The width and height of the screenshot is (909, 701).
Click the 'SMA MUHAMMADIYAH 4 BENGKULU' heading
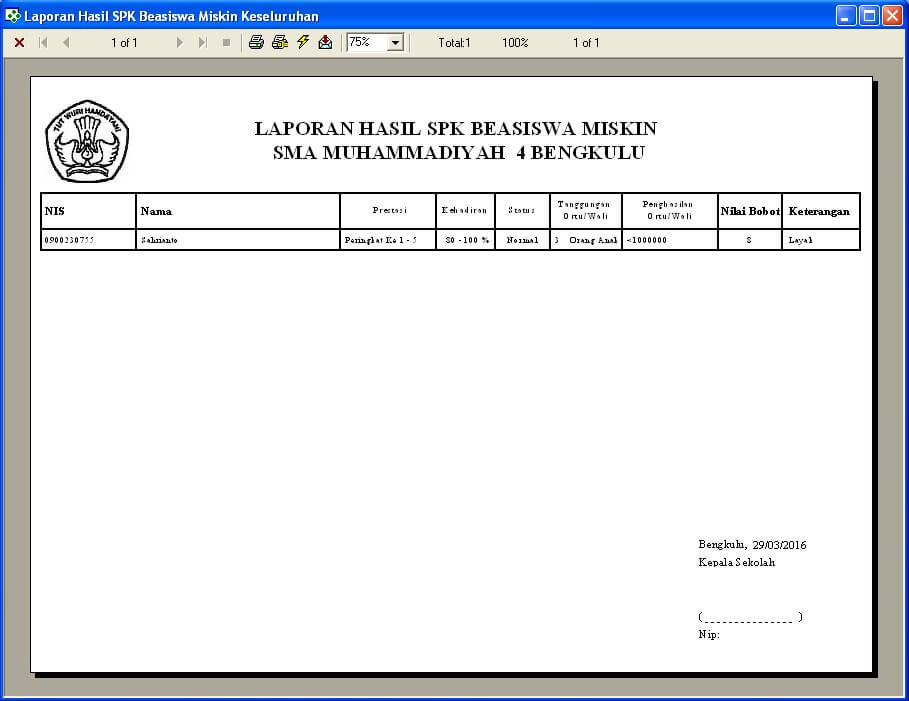(459, 152)
